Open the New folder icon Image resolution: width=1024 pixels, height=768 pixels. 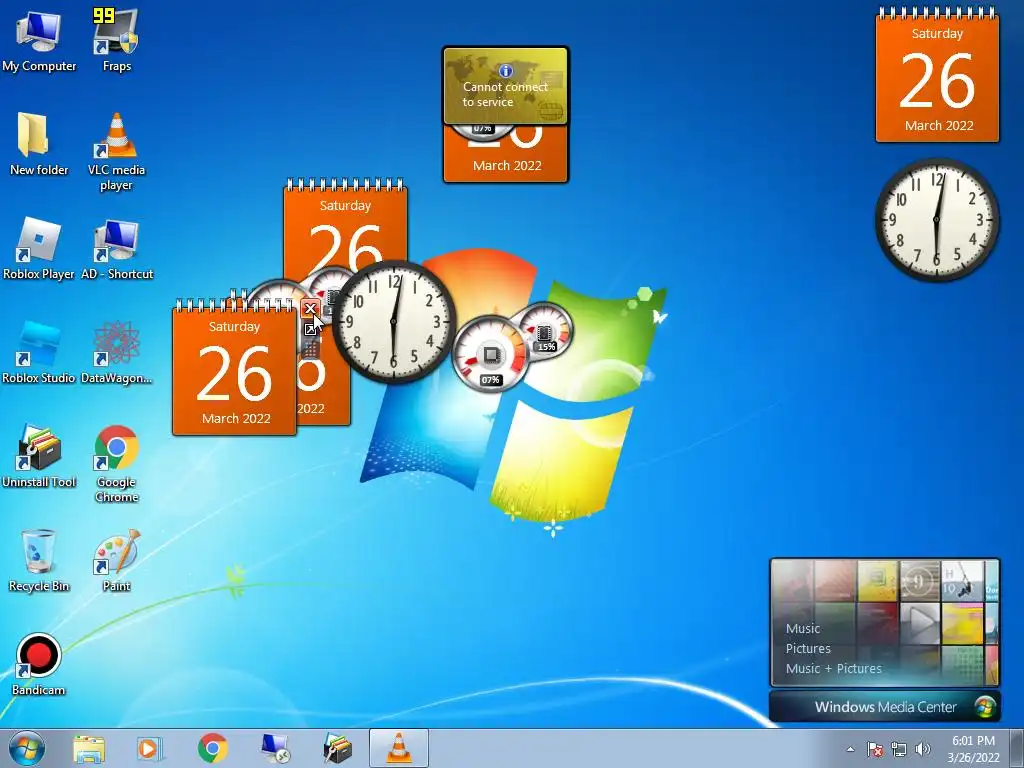39,144
